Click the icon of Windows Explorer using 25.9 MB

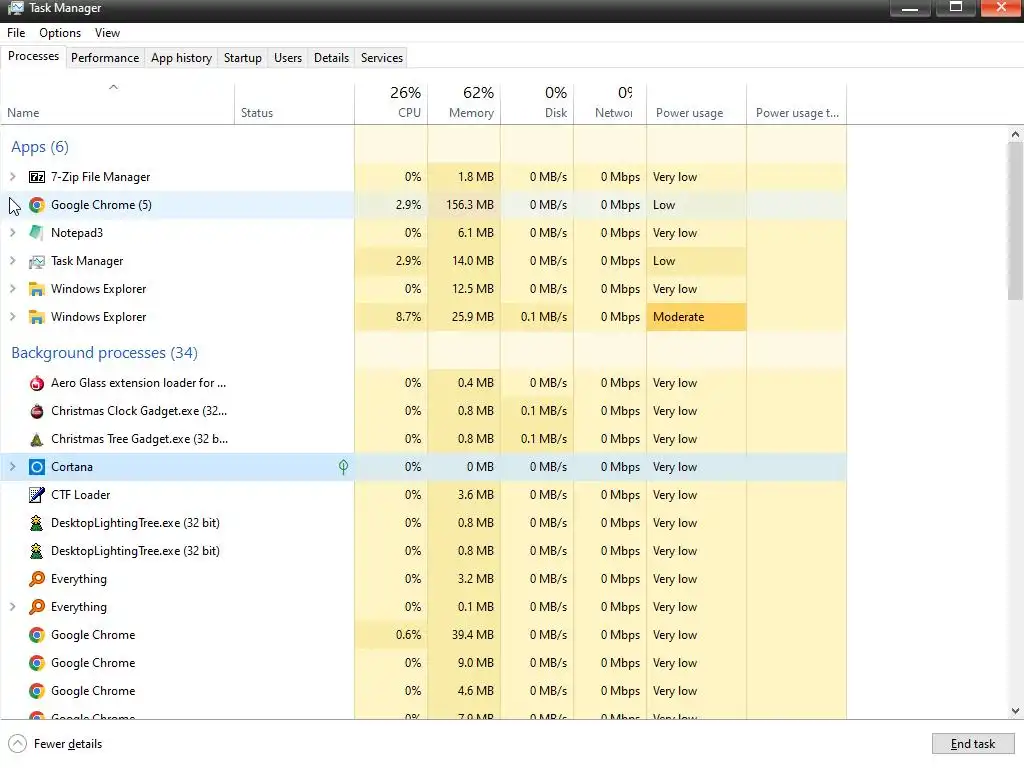pyautogui.click(x=37, y=317)
